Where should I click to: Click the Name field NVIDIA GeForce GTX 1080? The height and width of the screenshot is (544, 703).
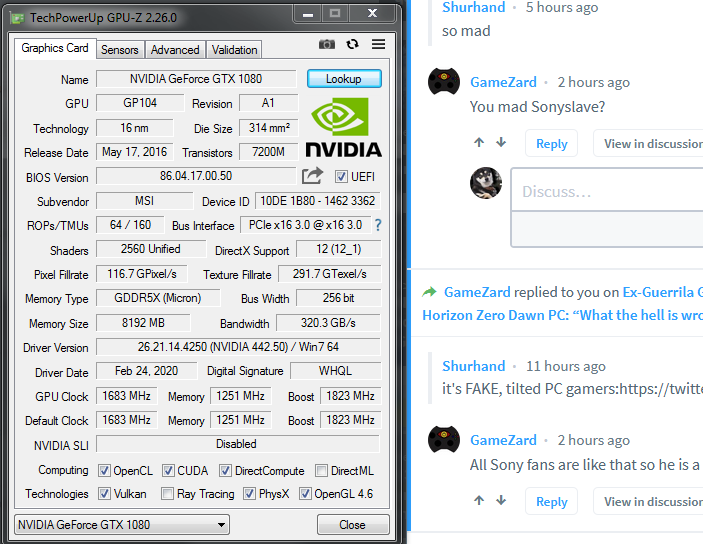196,79
